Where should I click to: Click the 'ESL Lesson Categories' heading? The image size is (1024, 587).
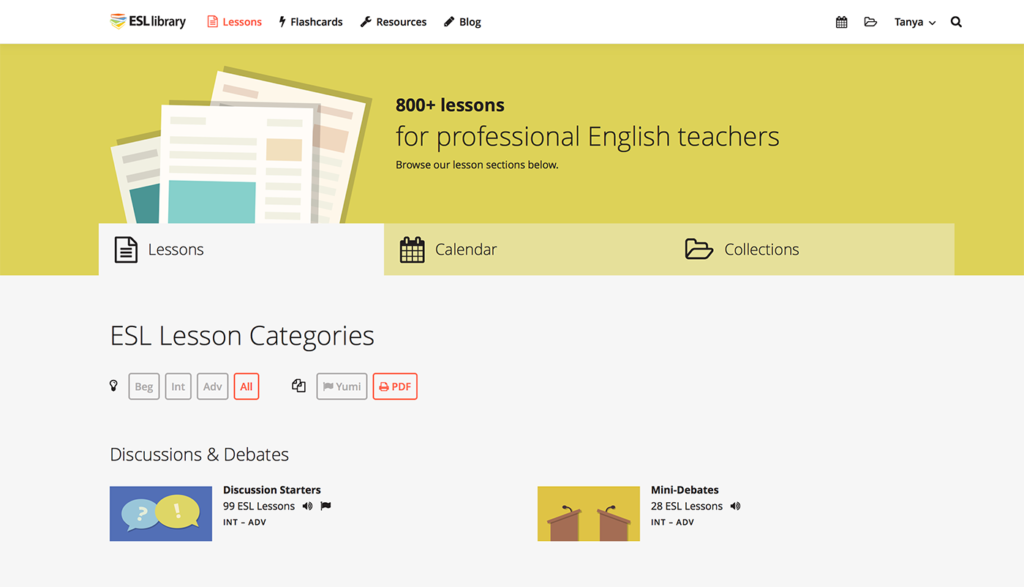(x=242, y=336)
